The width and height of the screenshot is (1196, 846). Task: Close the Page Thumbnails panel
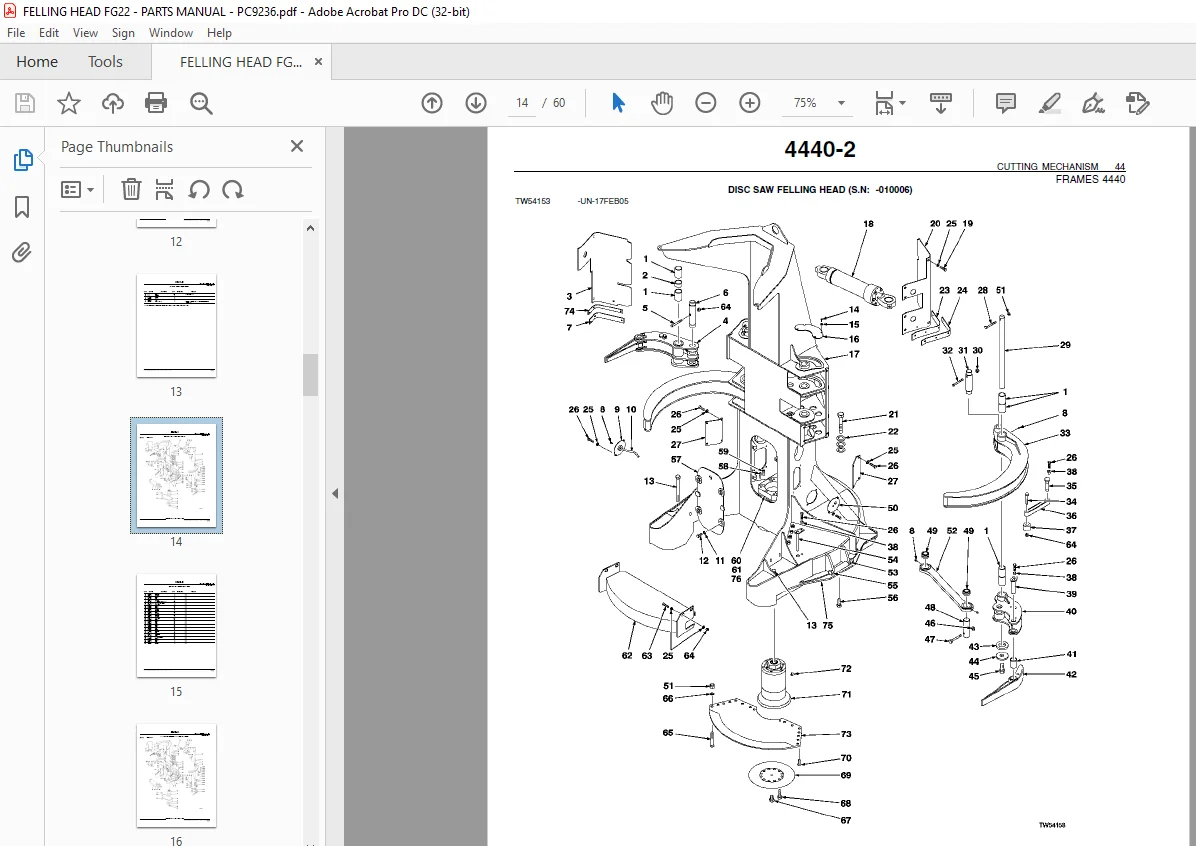point(297,146)
